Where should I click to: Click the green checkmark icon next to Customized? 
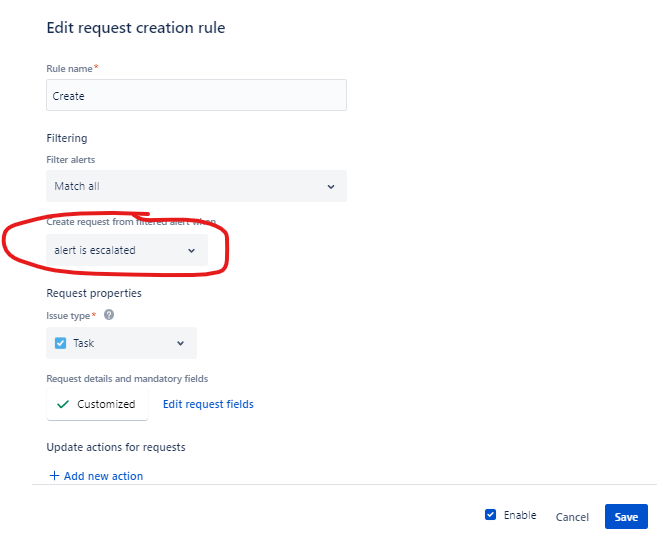(x=63, y=404)
